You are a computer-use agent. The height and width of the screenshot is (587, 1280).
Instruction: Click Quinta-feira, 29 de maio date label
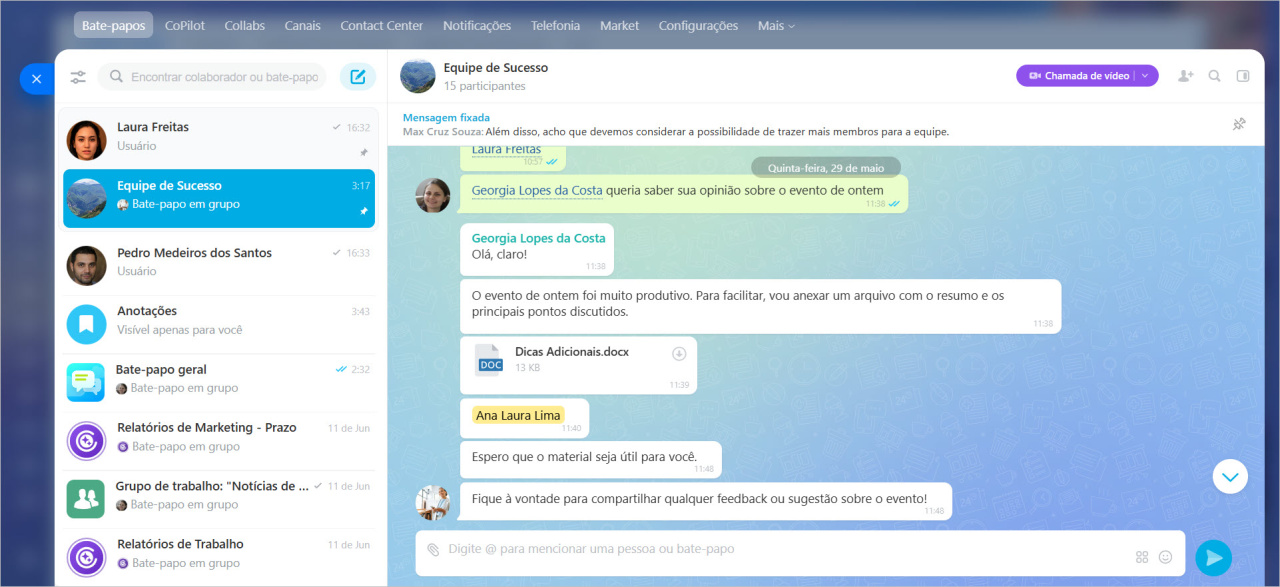(826, 167)
